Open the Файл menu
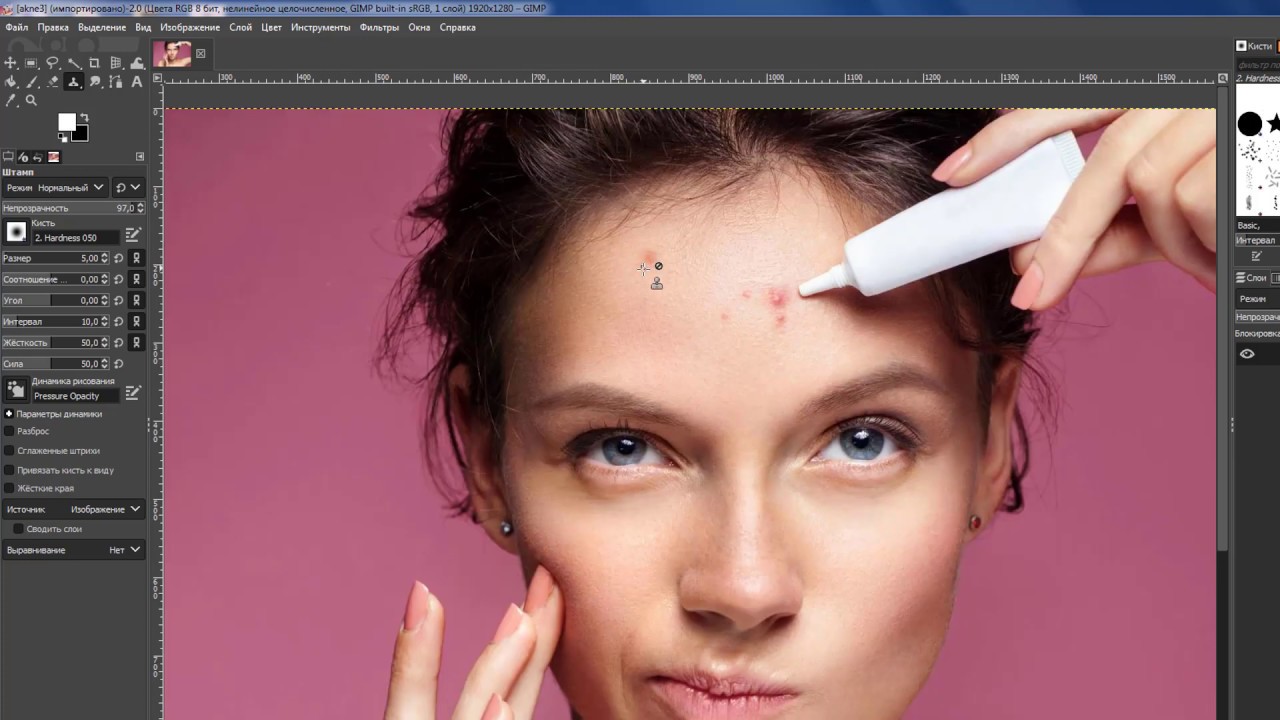The height and width of the screenshot is (720, 1280). pos(16,27)
